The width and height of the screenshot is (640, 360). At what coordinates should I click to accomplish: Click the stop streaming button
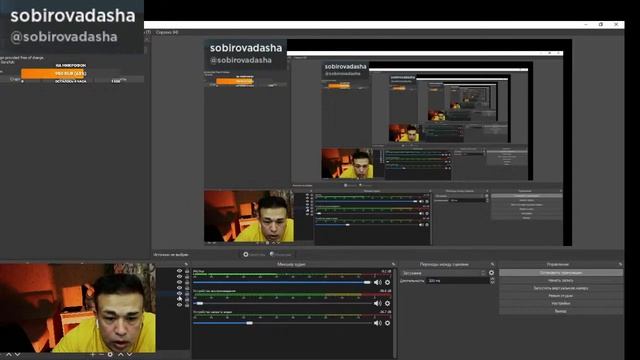(561, 272)
